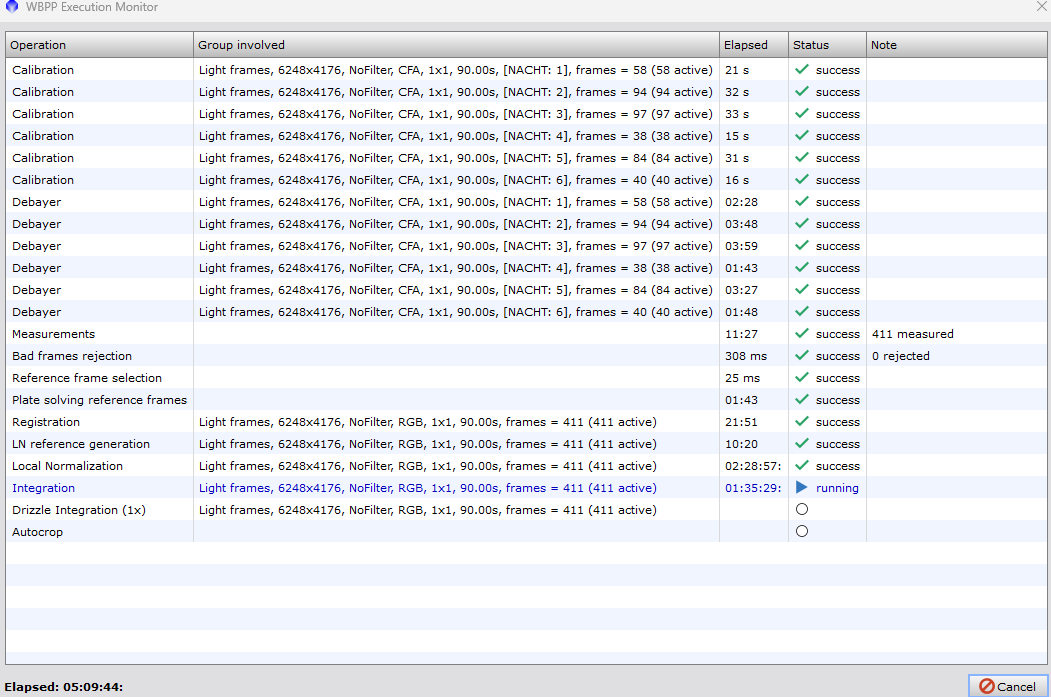Click the 11:27 Measurements elapsed time

[741, 334]
